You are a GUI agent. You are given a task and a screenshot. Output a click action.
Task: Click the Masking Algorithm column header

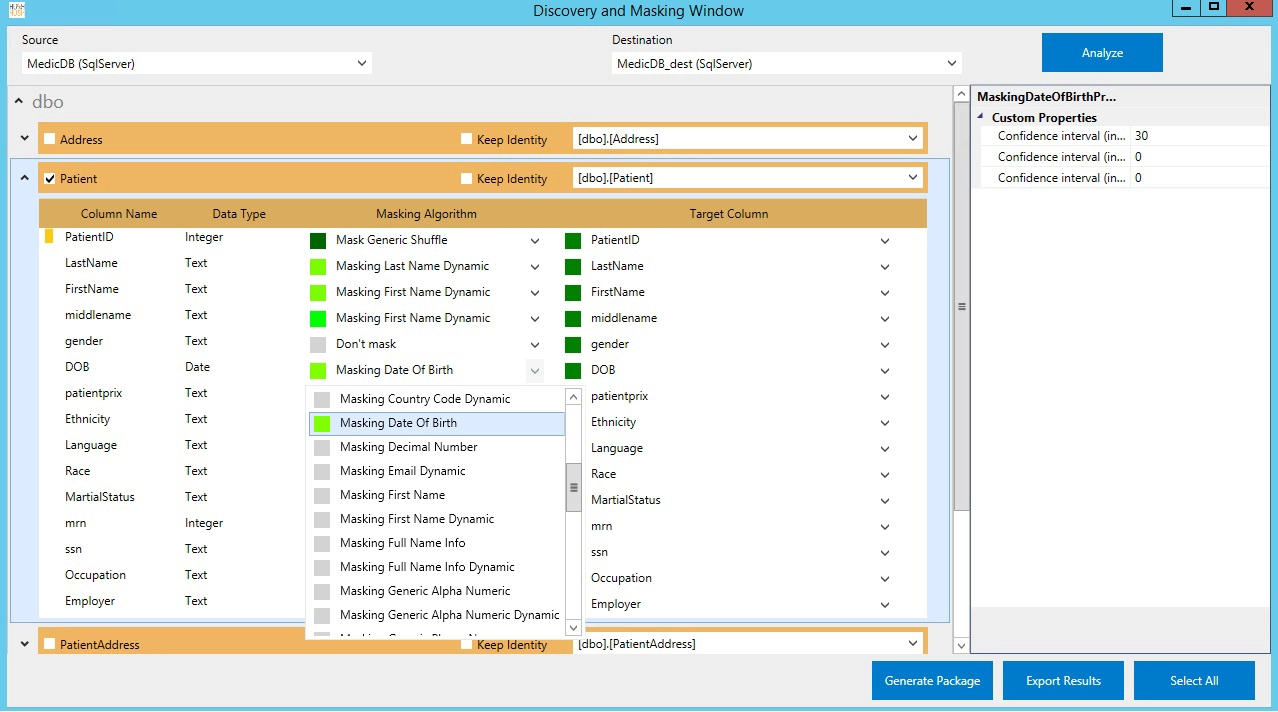(x=426, y=214)
